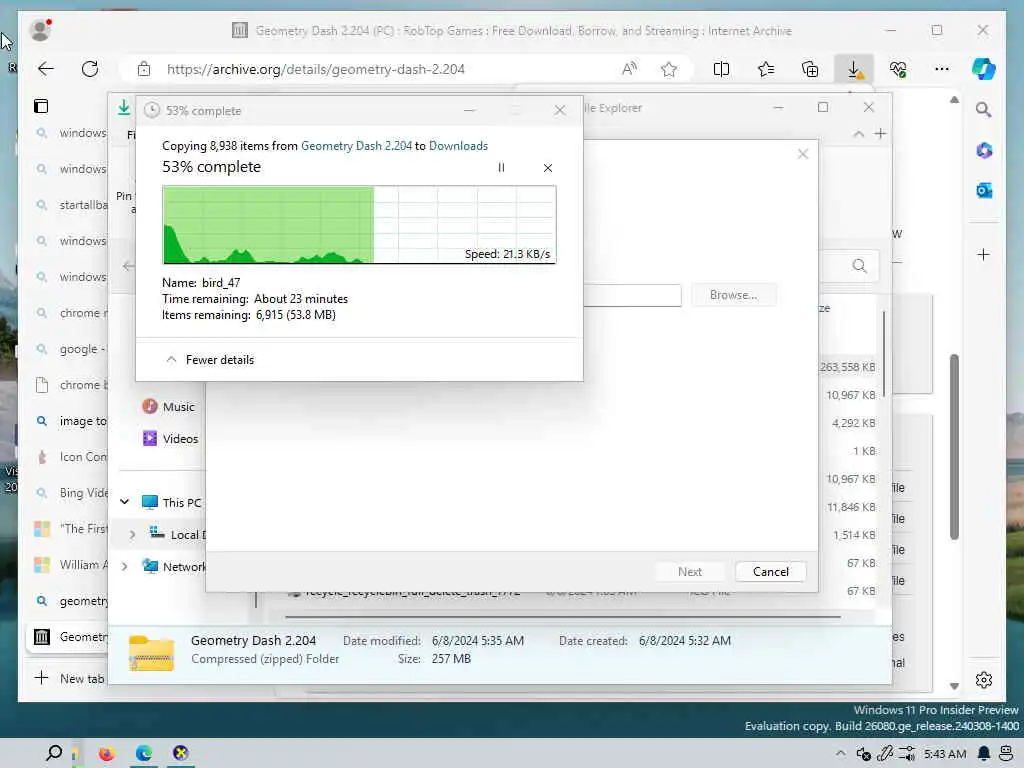This screenshot has width=1024, height=768.
Task: Switch to Icon Converter tab
Action: [69, 457]
